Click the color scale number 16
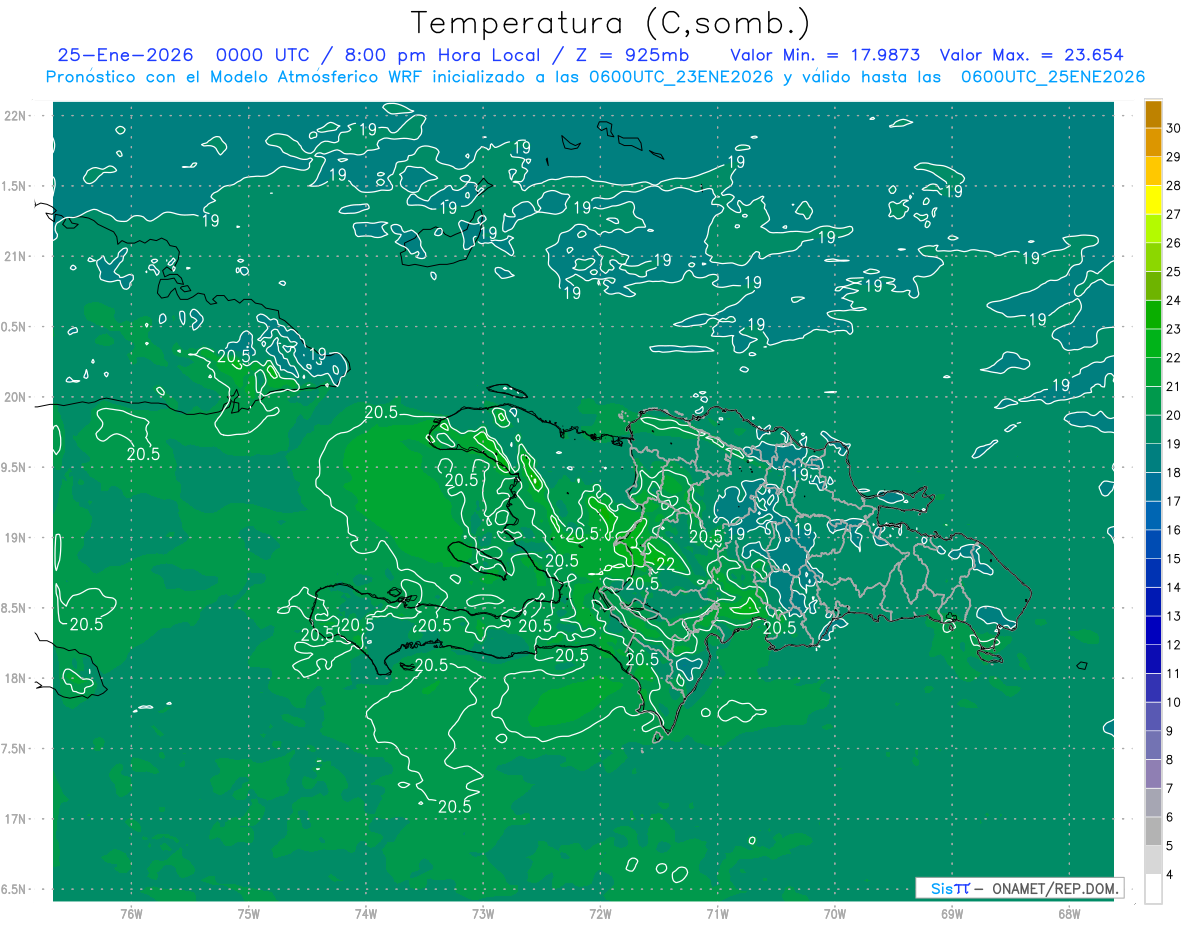This screenshot has height=927, width=1200. [1174, 530]
